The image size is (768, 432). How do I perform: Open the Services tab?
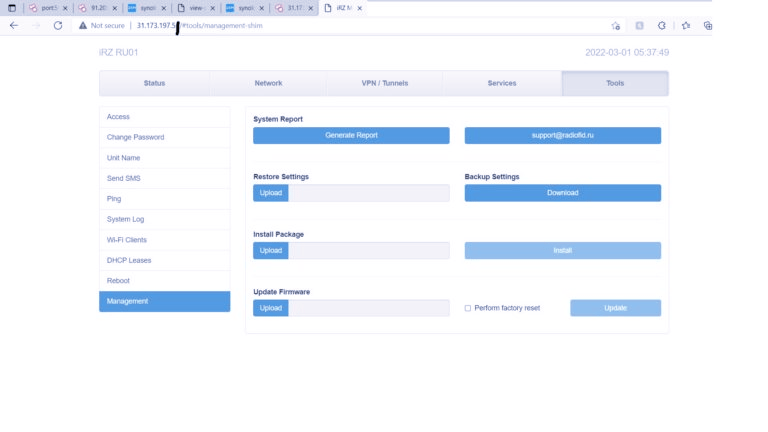502,83
